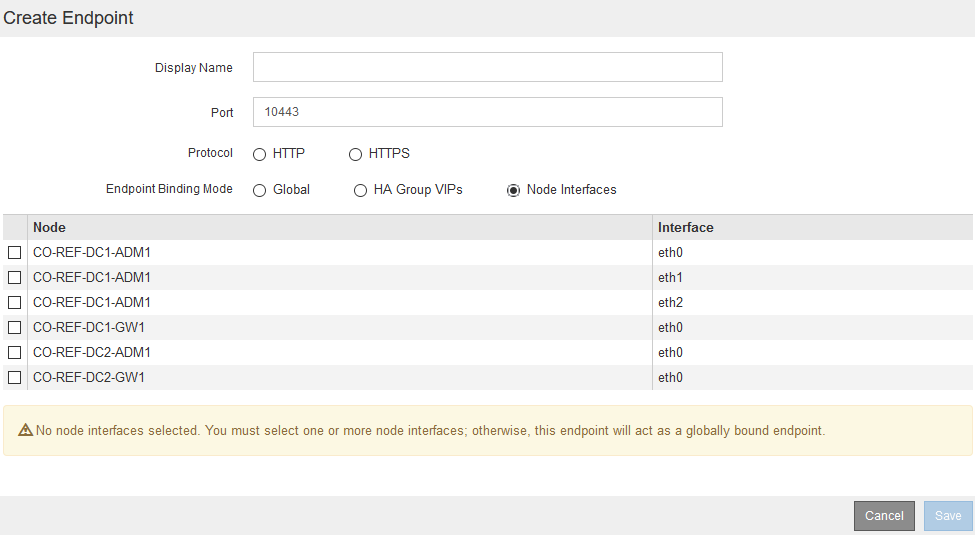Click the Node column header

click(x=50, y=228)
